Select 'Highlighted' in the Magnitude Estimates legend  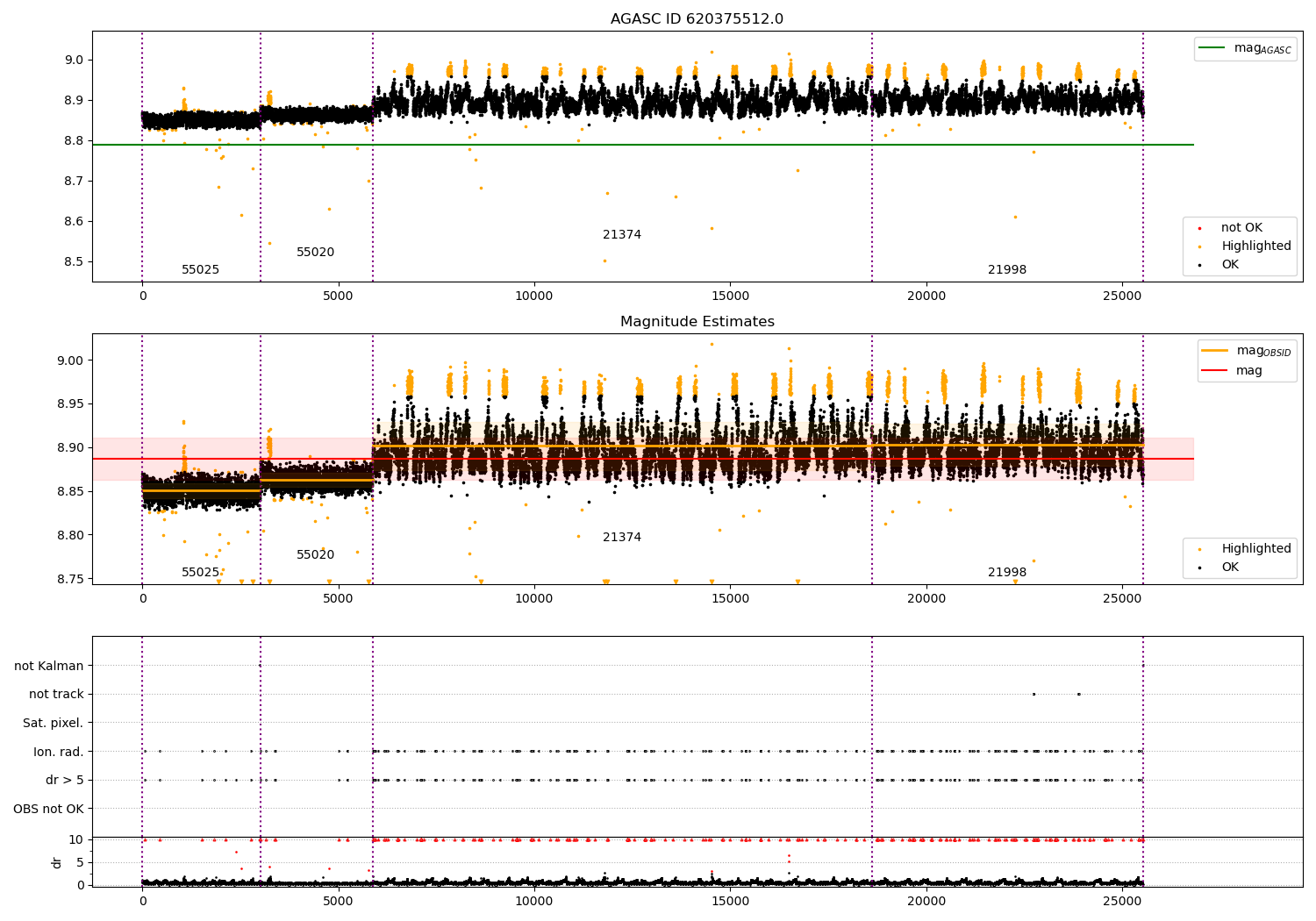[x=1256, y=549]
